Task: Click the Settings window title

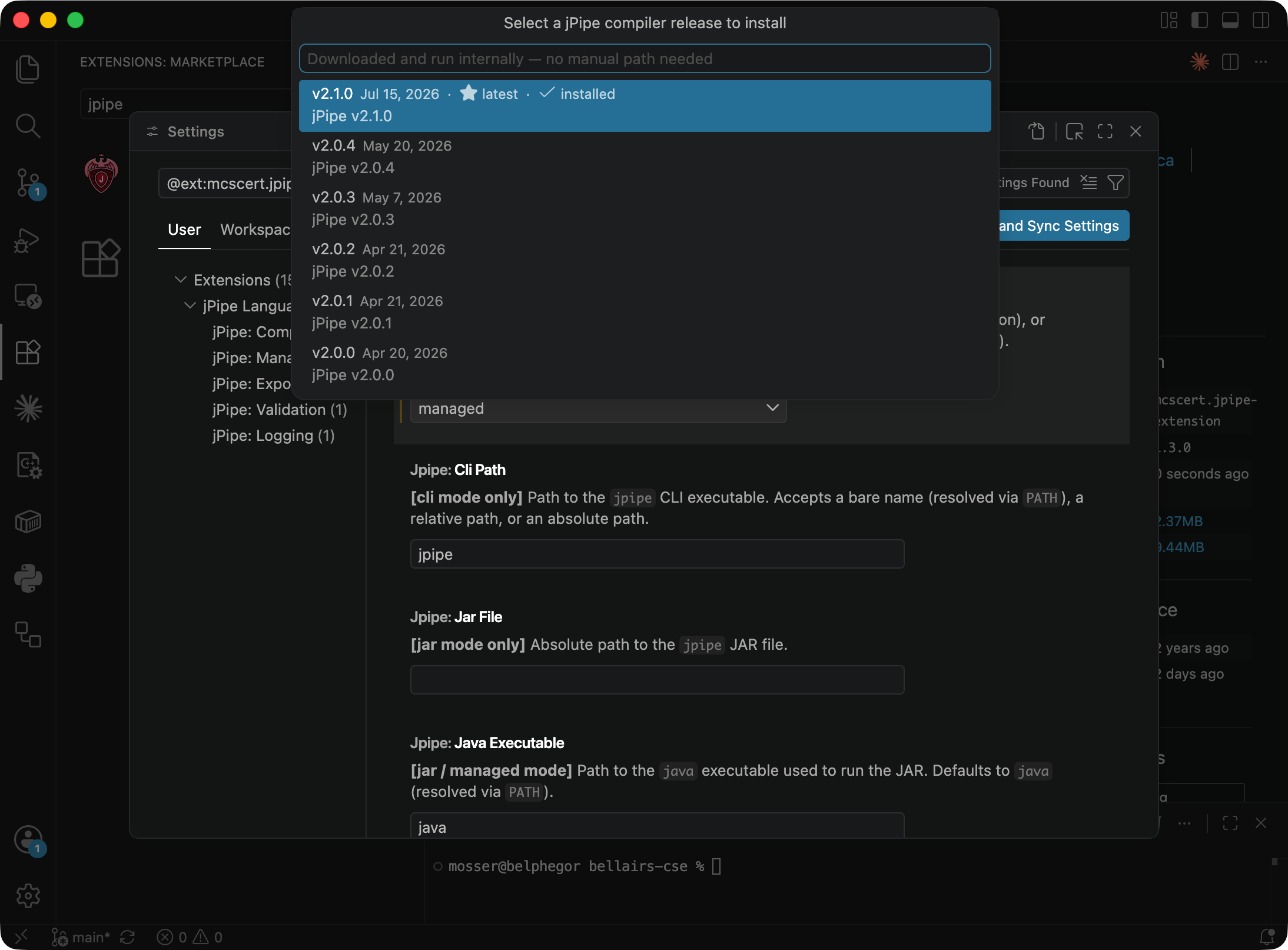Action: [195, 131]
